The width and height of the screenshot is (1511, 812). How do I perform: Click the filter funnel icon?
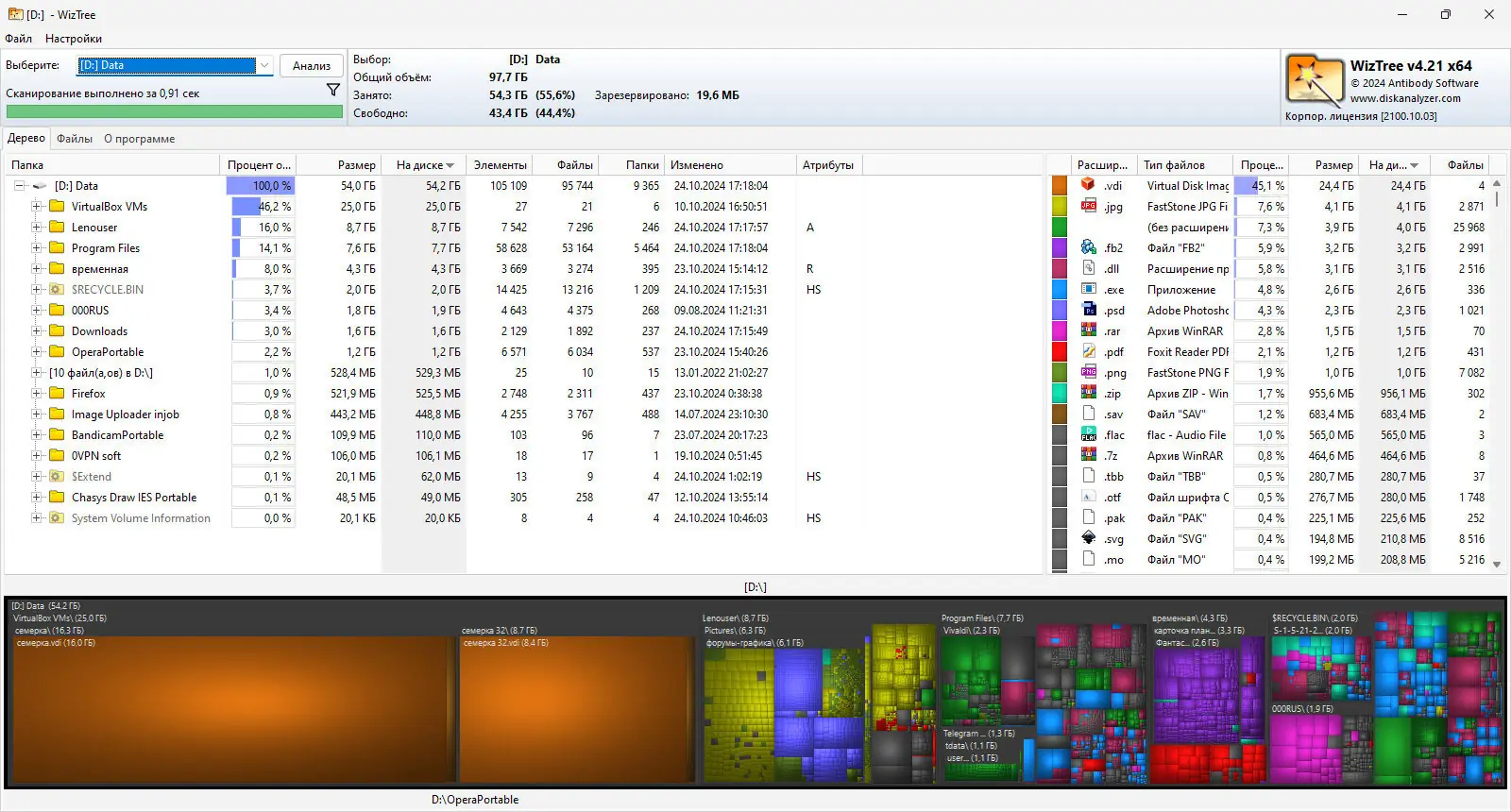coord(333,90)
